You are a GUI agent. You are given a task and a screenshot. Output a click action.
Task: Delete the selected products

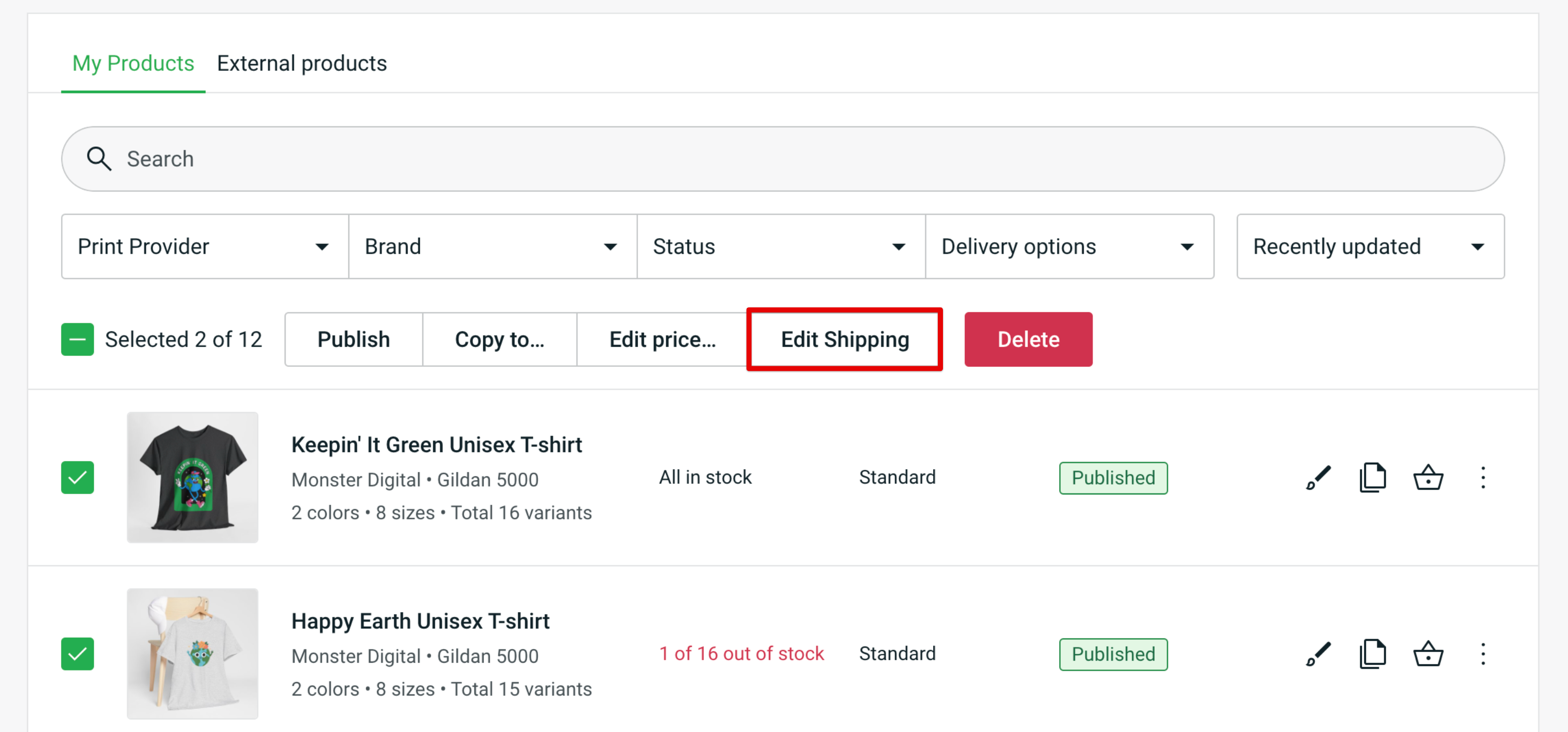coord(1027,339)
